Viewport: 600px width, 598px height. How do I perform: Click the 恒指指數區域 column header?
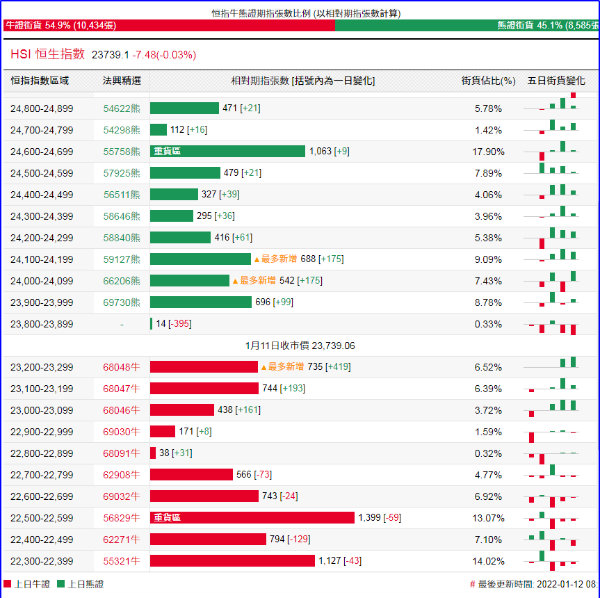40,81
